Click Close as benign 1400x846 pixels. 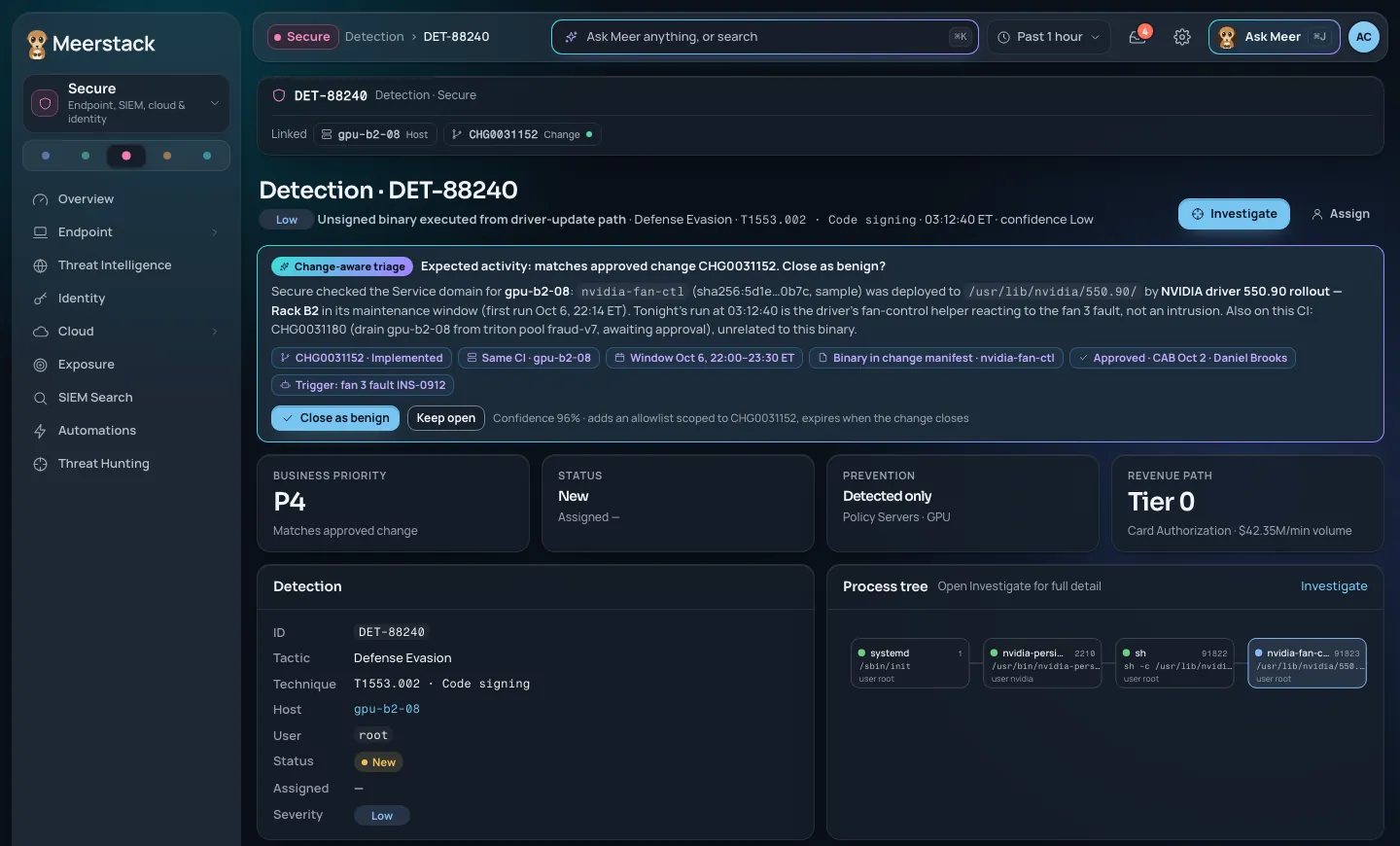[335, 418]
